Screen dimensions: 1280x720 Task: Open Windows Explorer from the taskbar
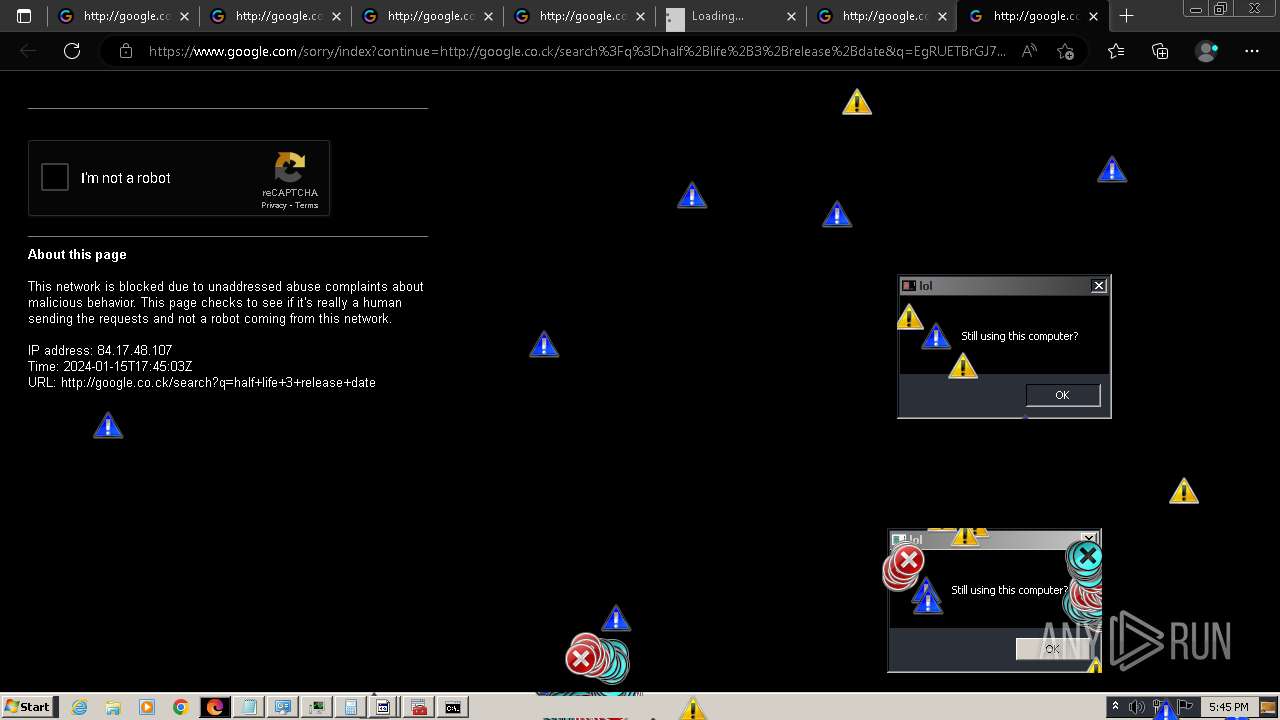113,707
